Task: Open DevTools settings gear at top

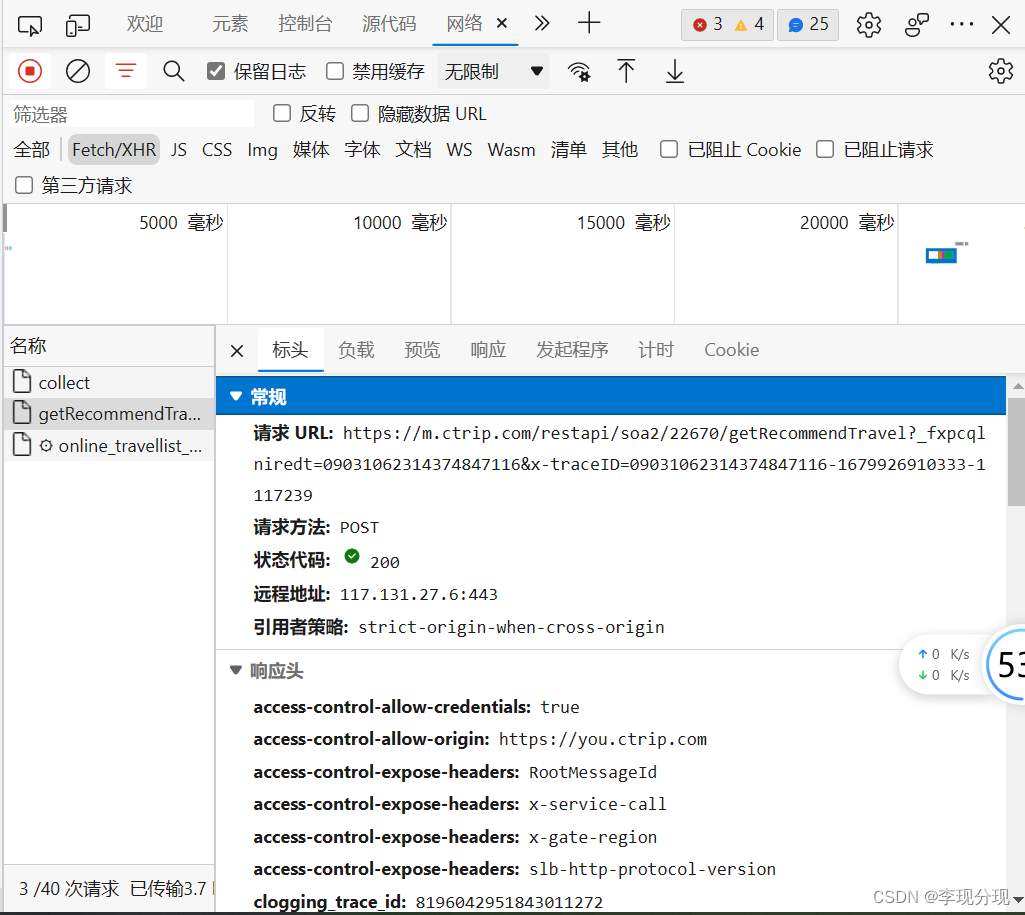Action: point(868,25)
